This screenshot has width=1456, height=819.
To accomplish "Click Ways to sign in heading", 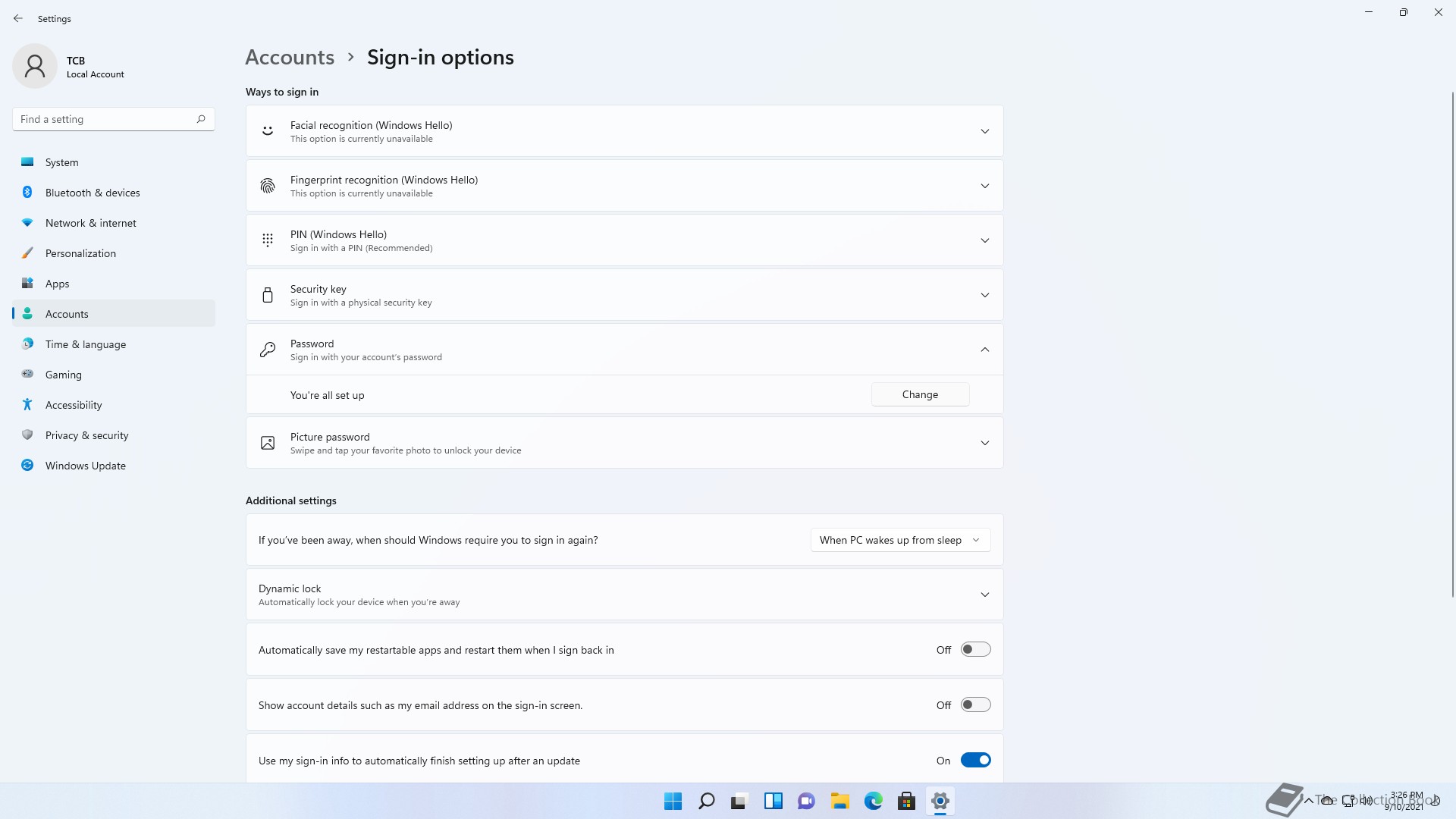I will [282, 92].
